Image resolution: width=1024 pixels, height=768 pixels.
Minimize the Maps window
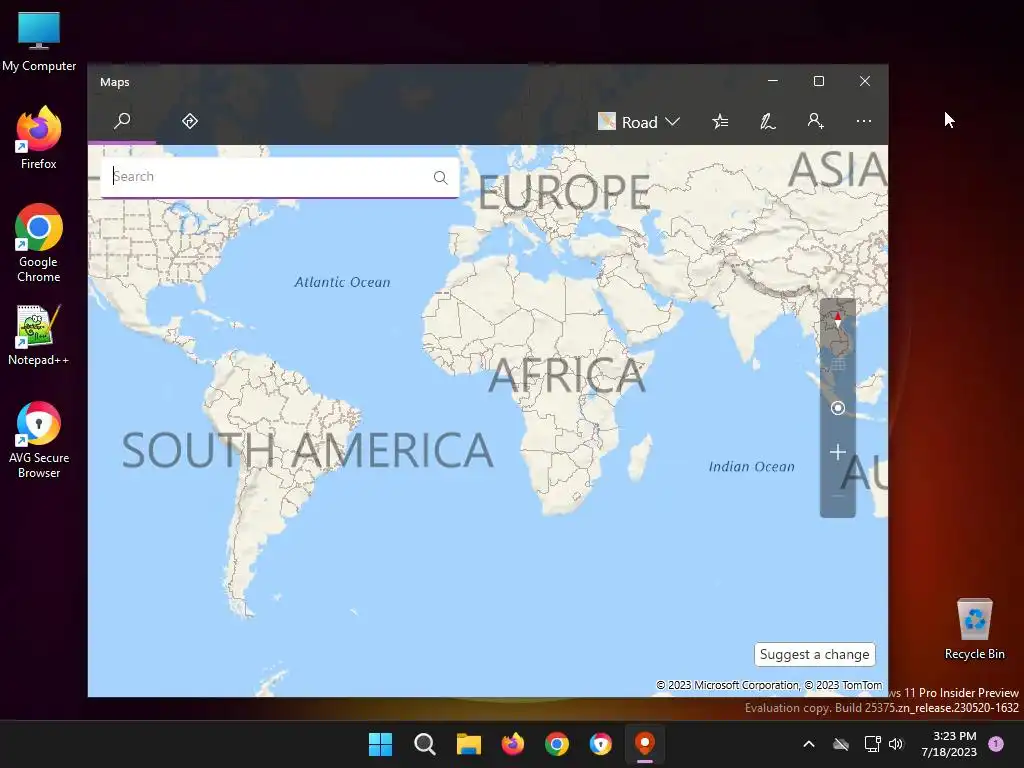click(x=773, y=81)
